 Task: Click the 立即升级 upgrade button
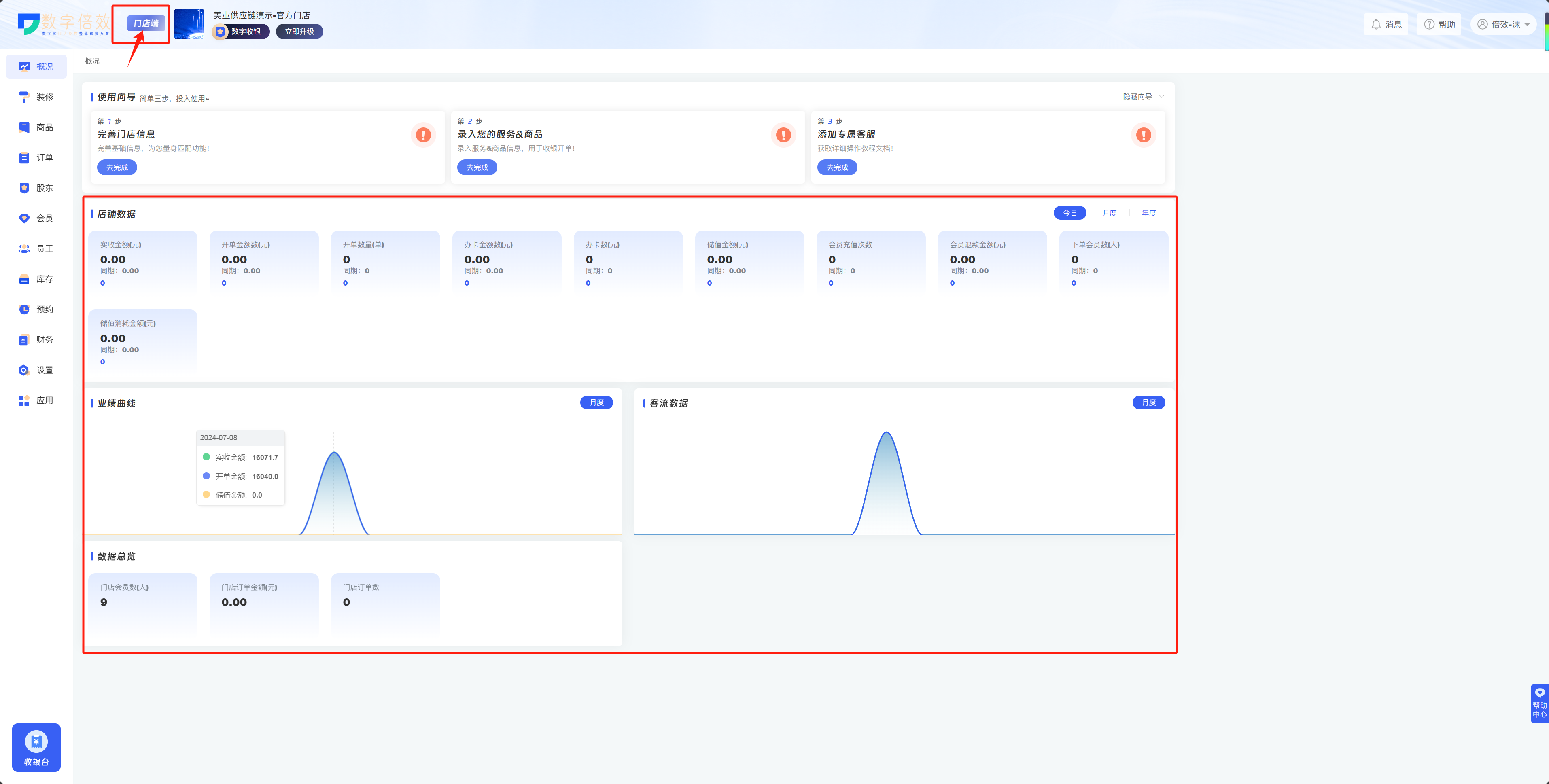[299, 32]
